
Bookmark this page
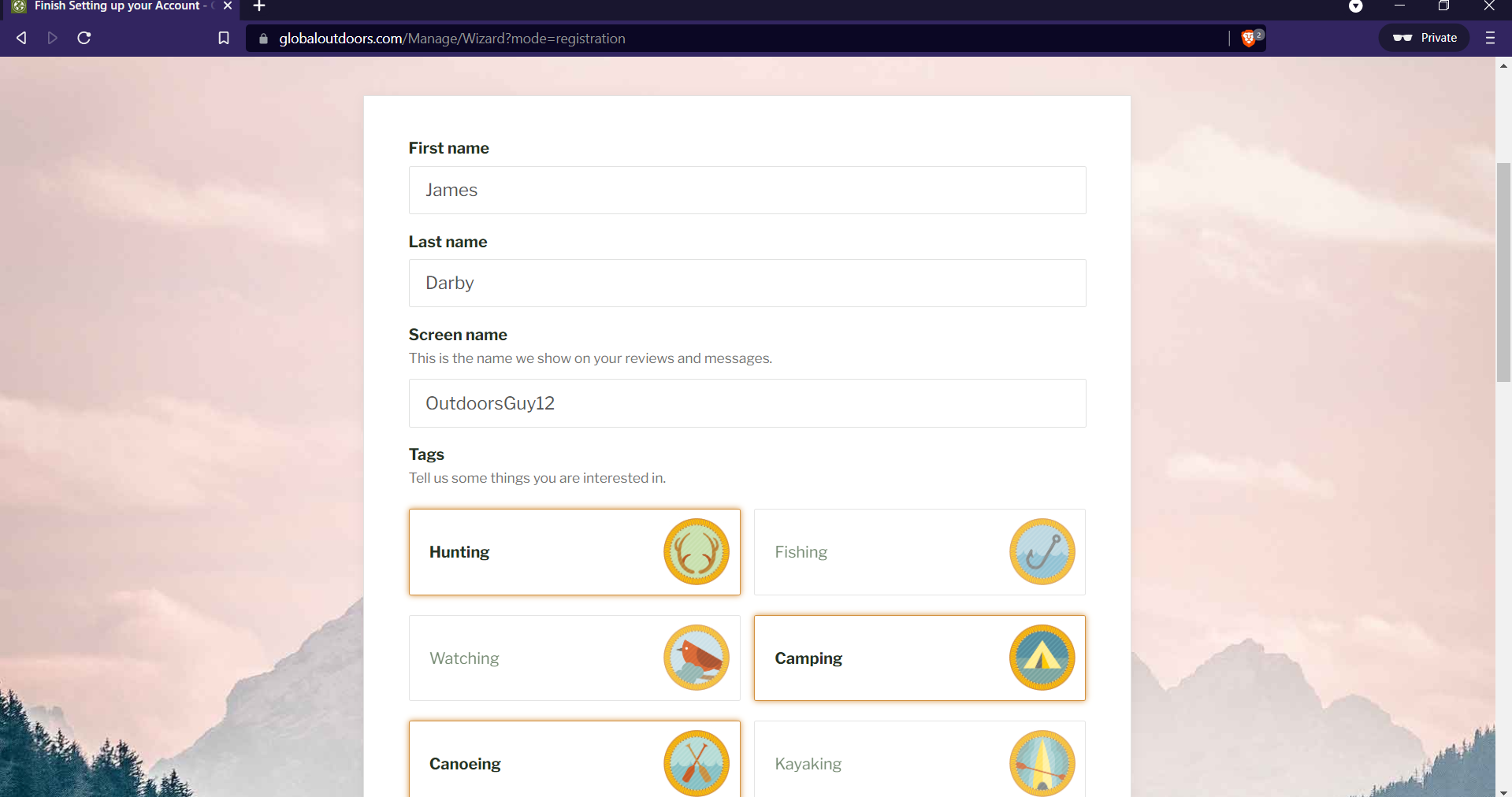[x=224, y=38]
